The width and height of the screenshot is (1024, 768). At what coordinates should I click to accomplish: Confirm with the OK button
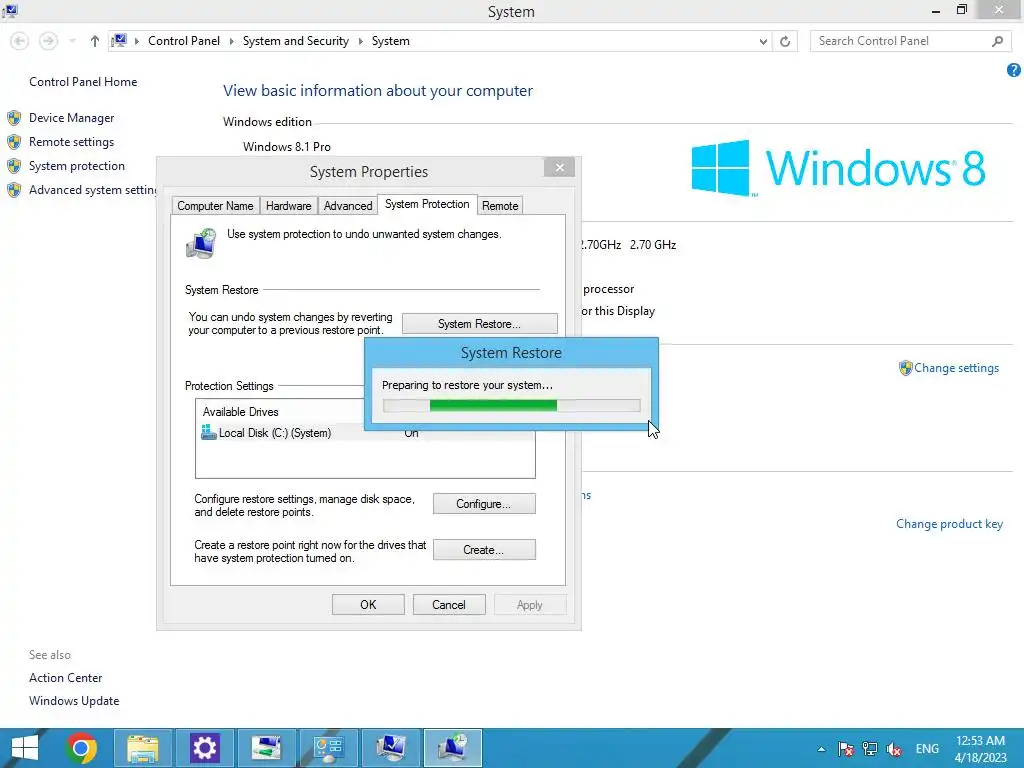[368, 605]
